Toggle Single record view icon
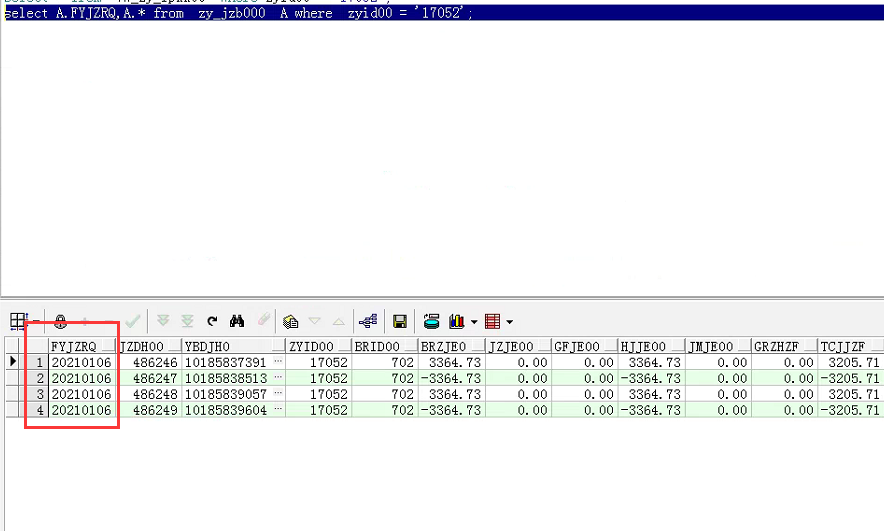Image resolution: width=884 pixels, height=531 pixels. (290, 321)
